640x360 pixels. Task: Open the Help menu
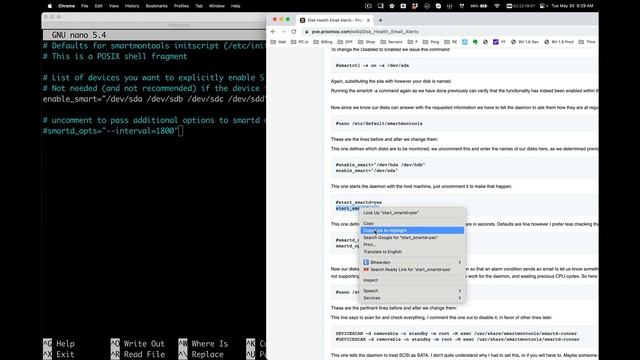point(236,6)
